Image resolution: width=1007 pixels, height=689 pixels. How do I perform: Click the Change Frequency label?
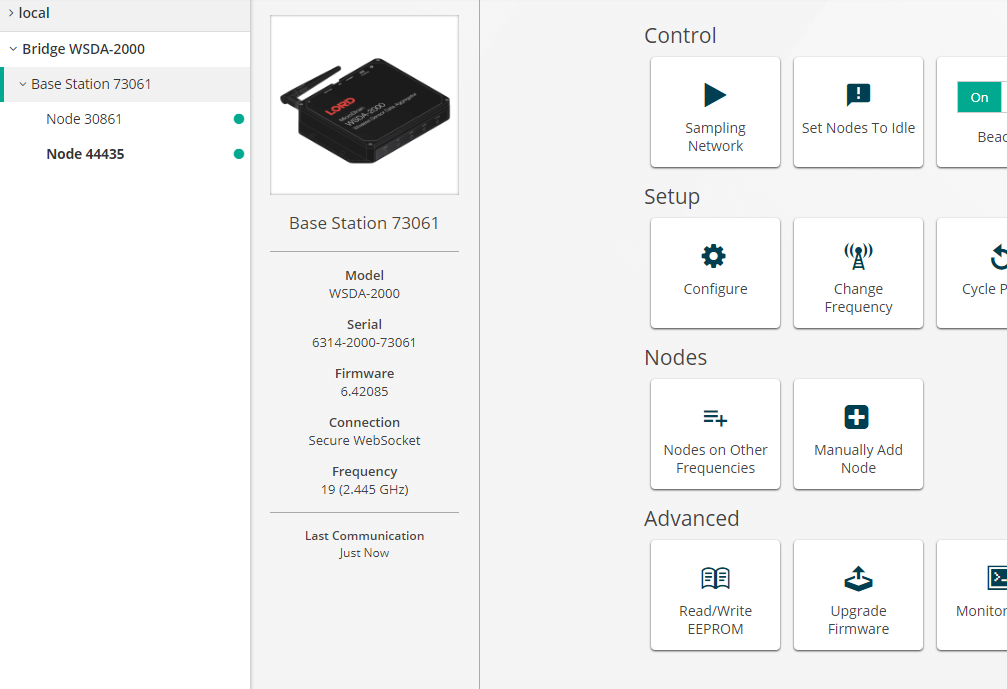858,298
